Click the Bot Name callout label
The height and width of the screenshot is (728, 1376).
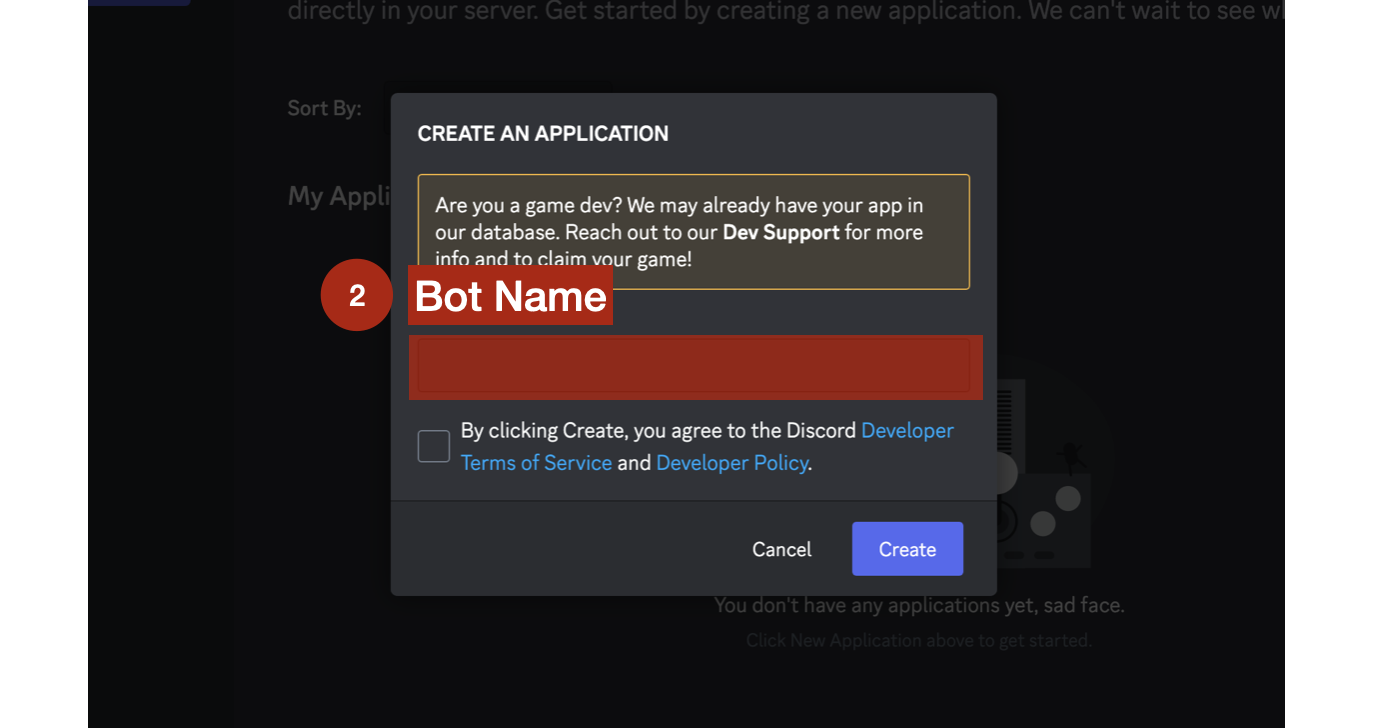(510, 295)
